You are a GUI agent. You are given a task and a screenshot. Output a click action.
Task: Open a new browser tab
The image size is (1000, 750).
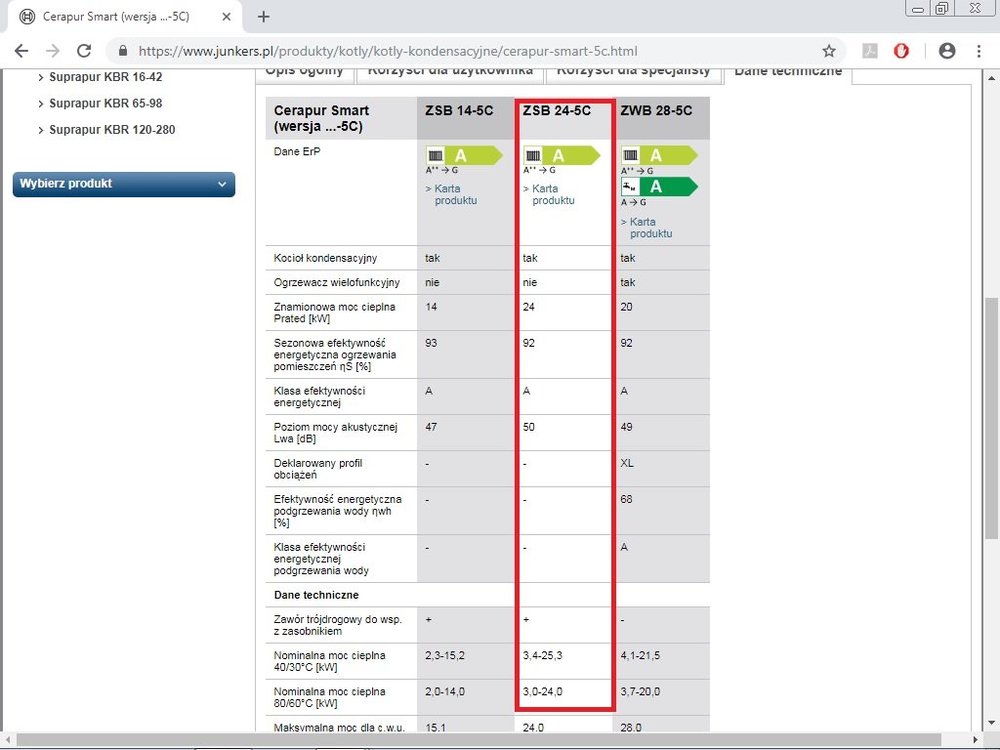click(264, 17)
